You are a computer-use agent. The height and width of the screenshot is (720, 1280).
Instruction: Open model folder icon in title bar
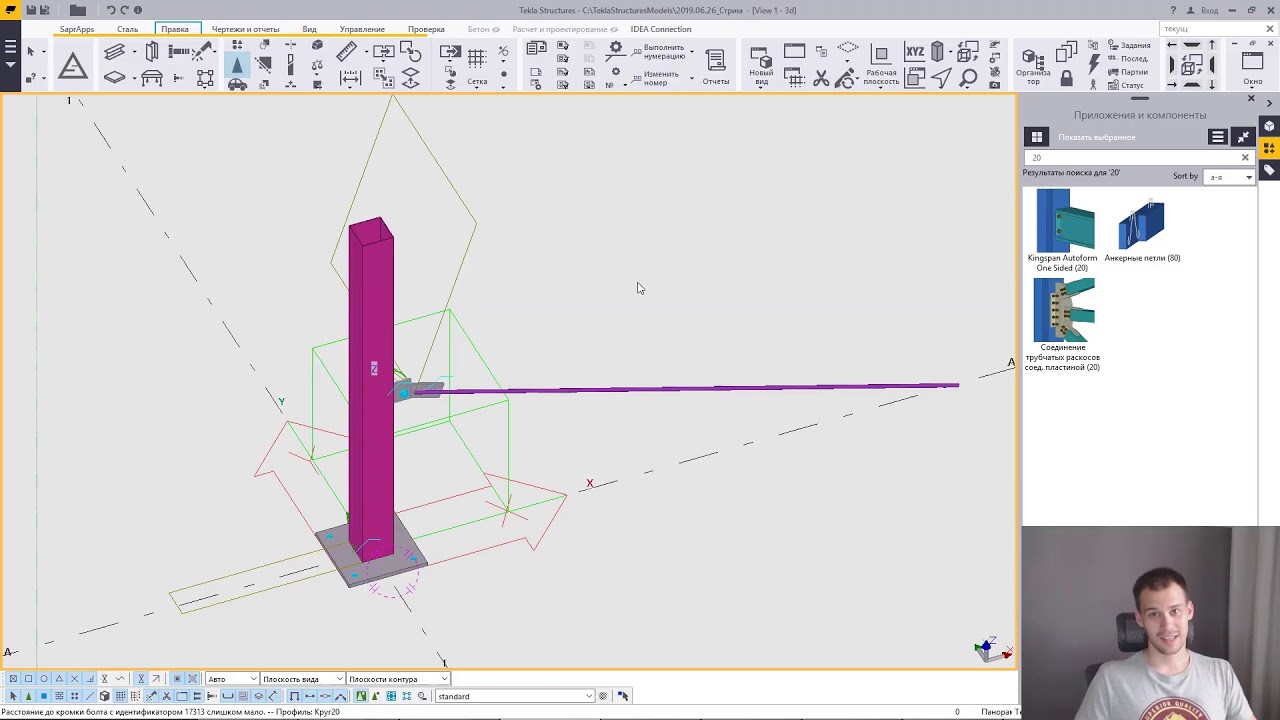click(78, 10)
